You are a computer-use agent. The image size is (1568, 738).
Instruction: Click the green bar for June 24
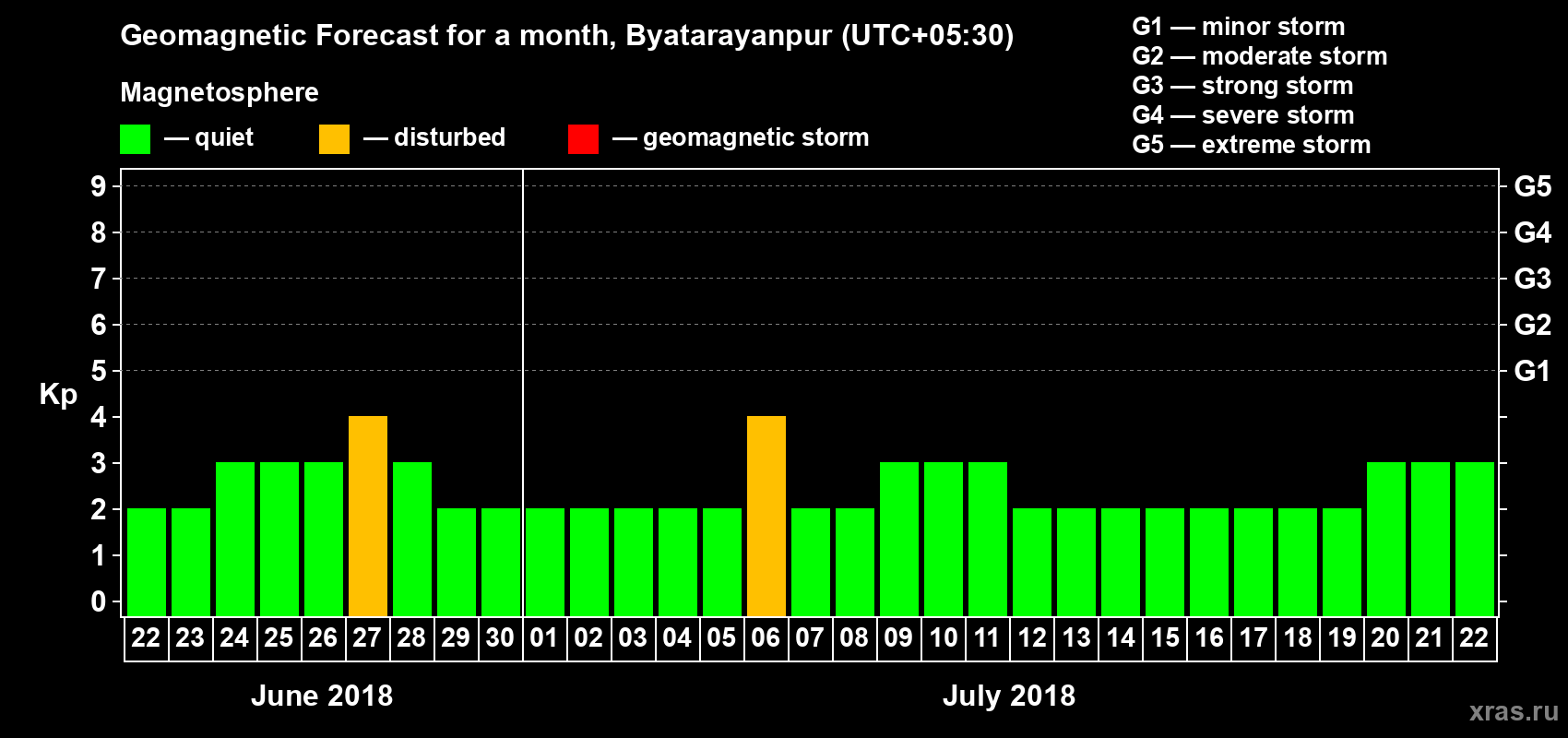tap(235, 539)
